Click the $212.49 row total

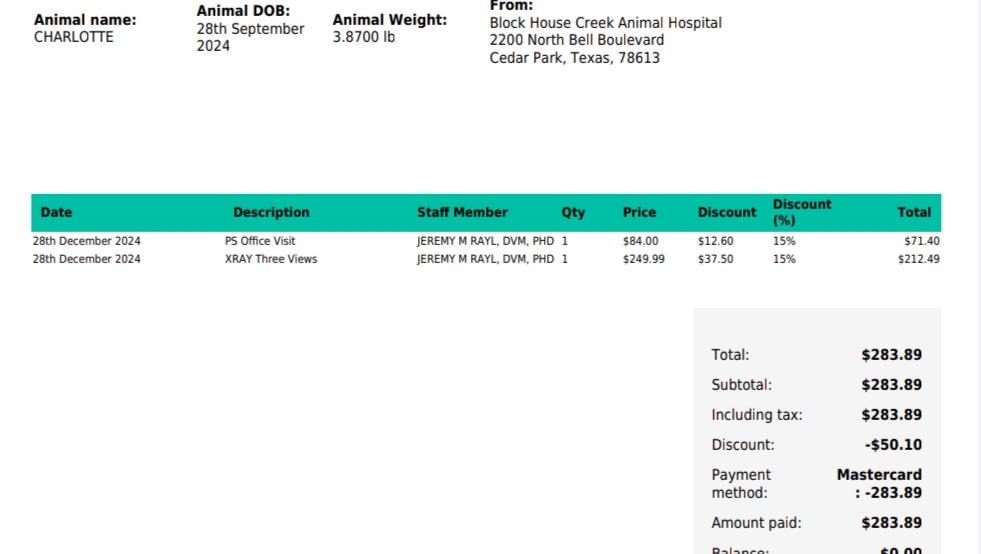(918, 259)
